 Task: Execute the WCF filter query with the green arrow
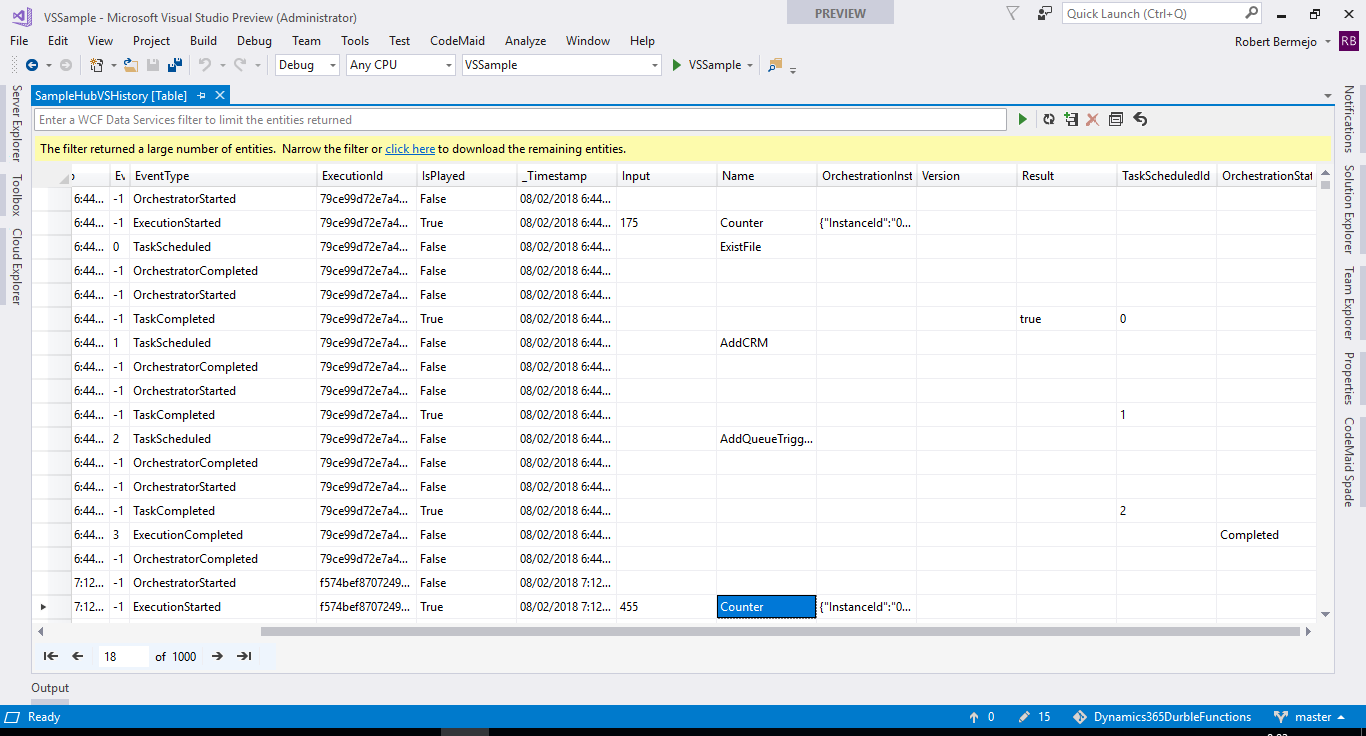1022,119
